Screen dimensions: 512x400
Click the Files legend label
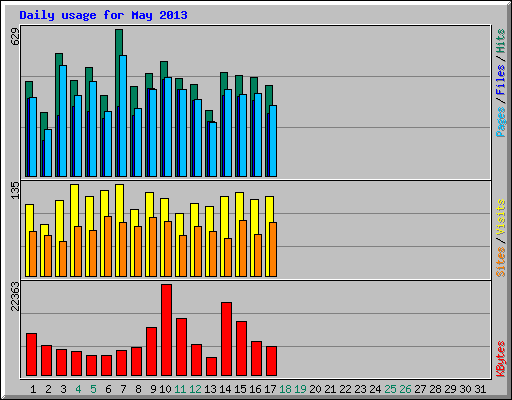pyautogui.click(x=500, y=80)
